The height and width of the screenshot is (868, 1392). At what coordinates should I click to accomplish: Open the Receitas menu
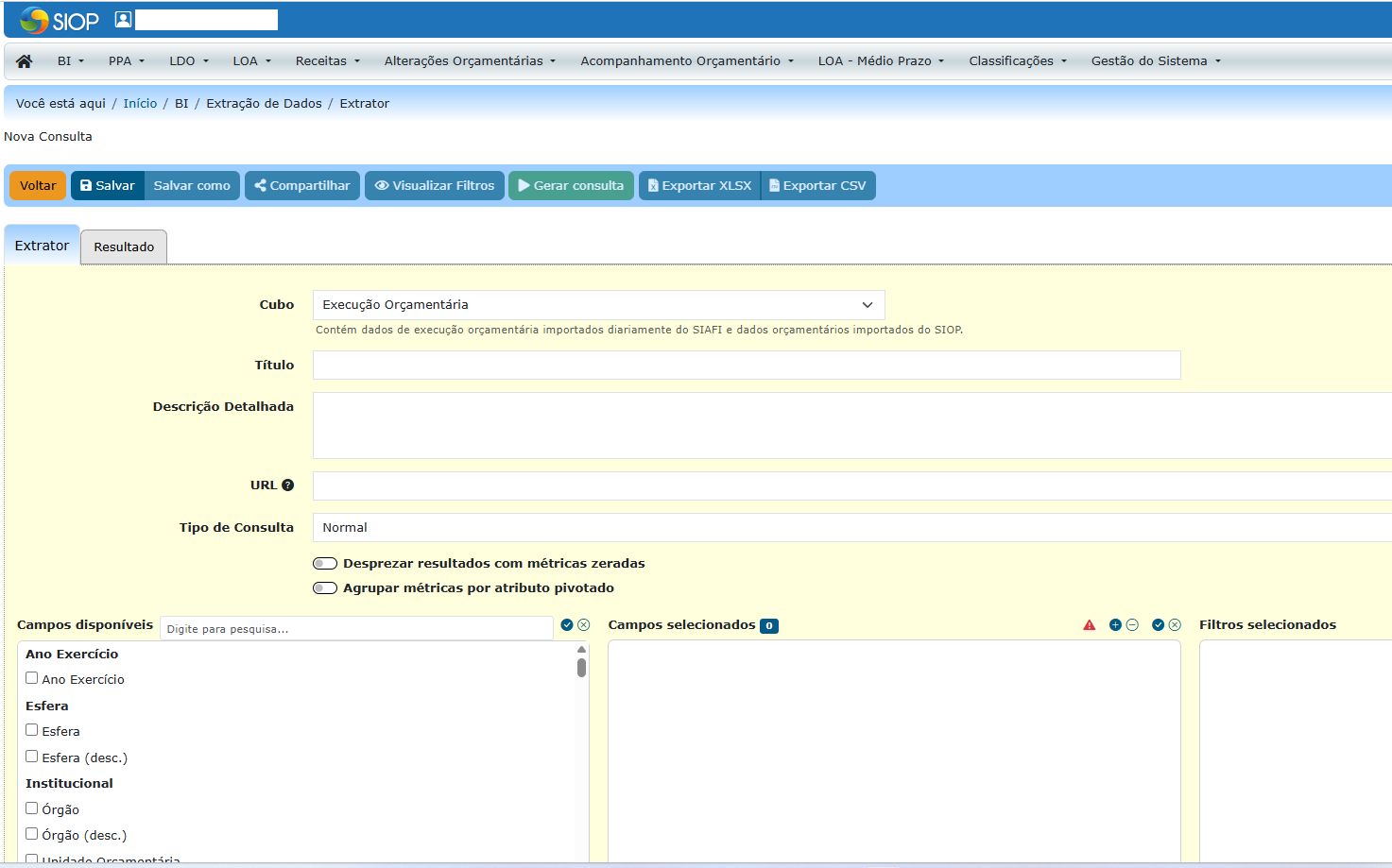pos(328,60)
